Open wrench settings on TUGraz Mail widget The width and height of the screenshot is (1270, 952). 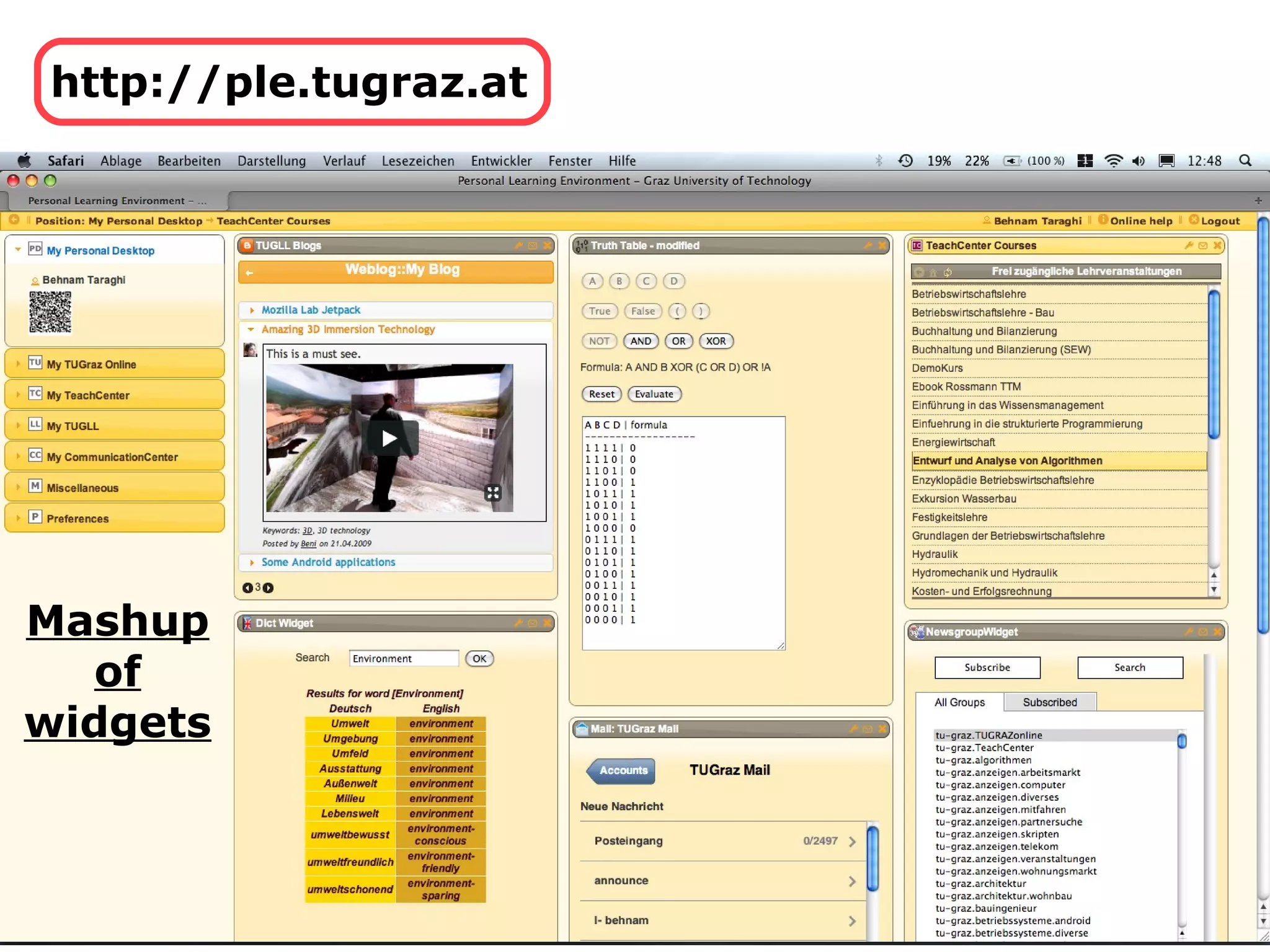[853, 729]
